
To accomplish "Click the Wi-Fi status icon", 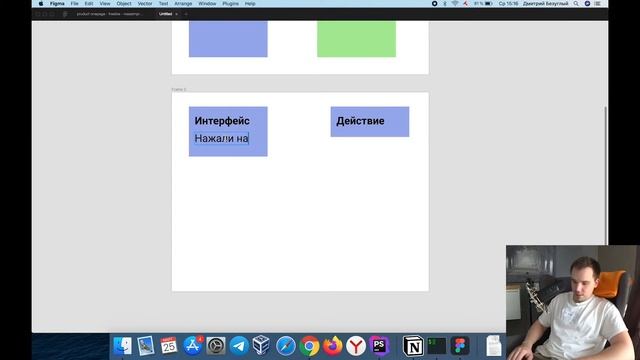I will [455, 4].
